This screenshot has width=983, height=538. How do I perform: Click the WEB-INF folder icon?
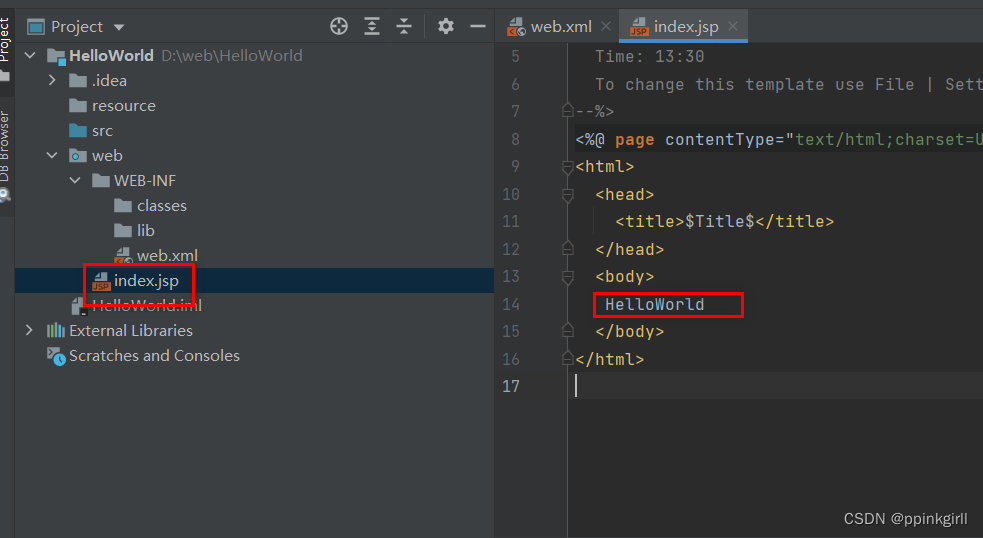100,181
